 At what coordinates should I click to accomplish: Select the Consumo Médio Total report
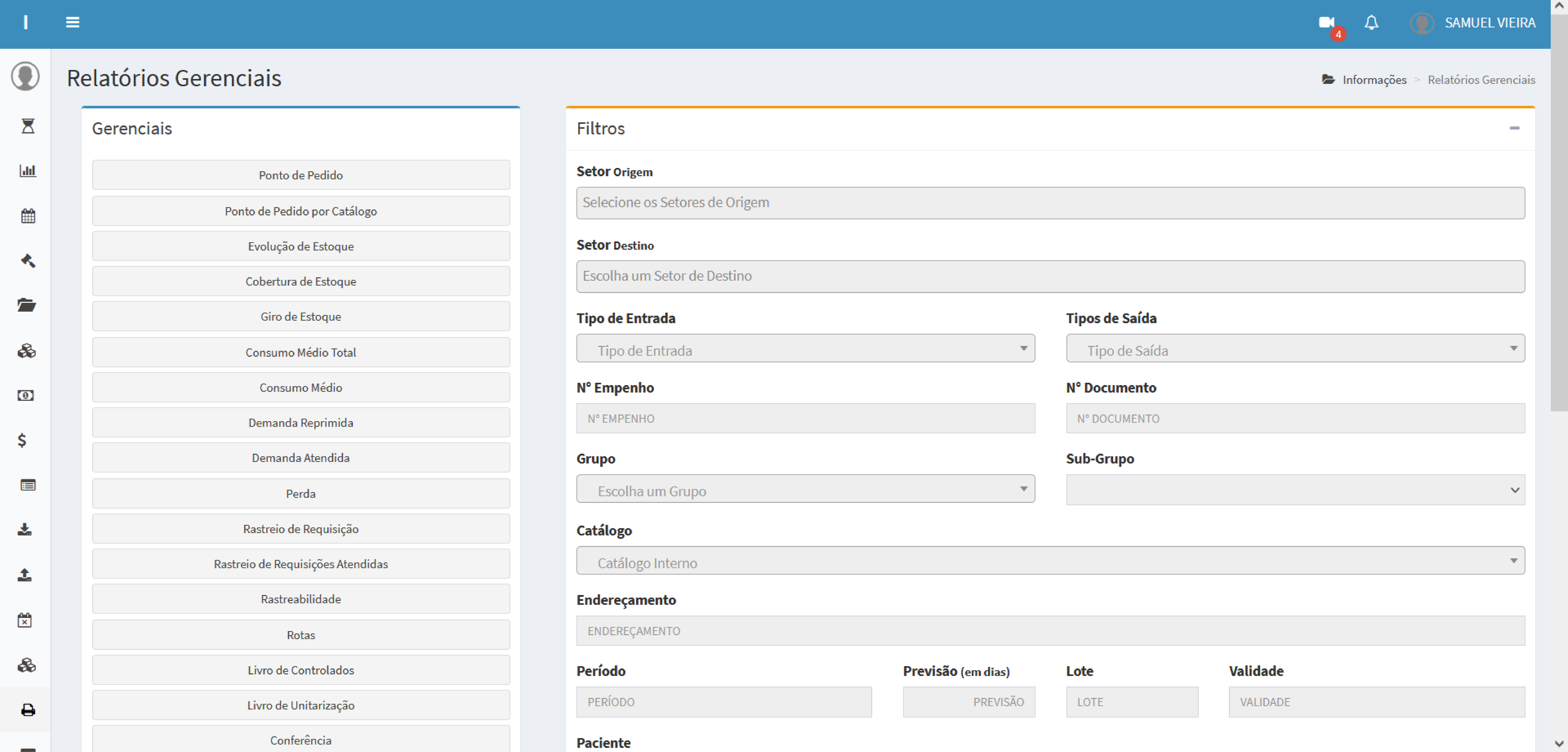coord(301,352)
